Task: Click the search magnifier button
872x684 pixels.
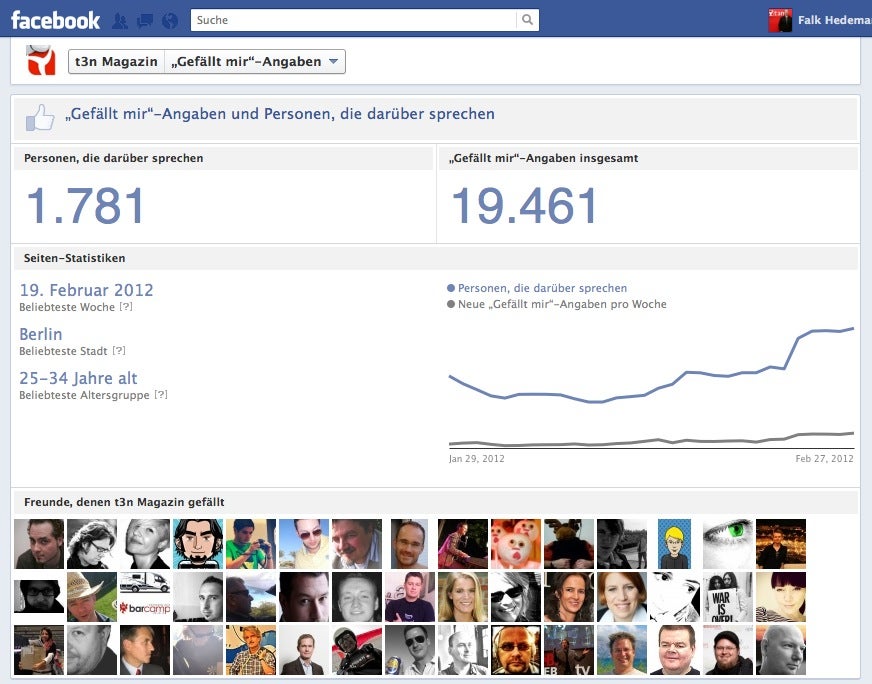Action: 527,20
